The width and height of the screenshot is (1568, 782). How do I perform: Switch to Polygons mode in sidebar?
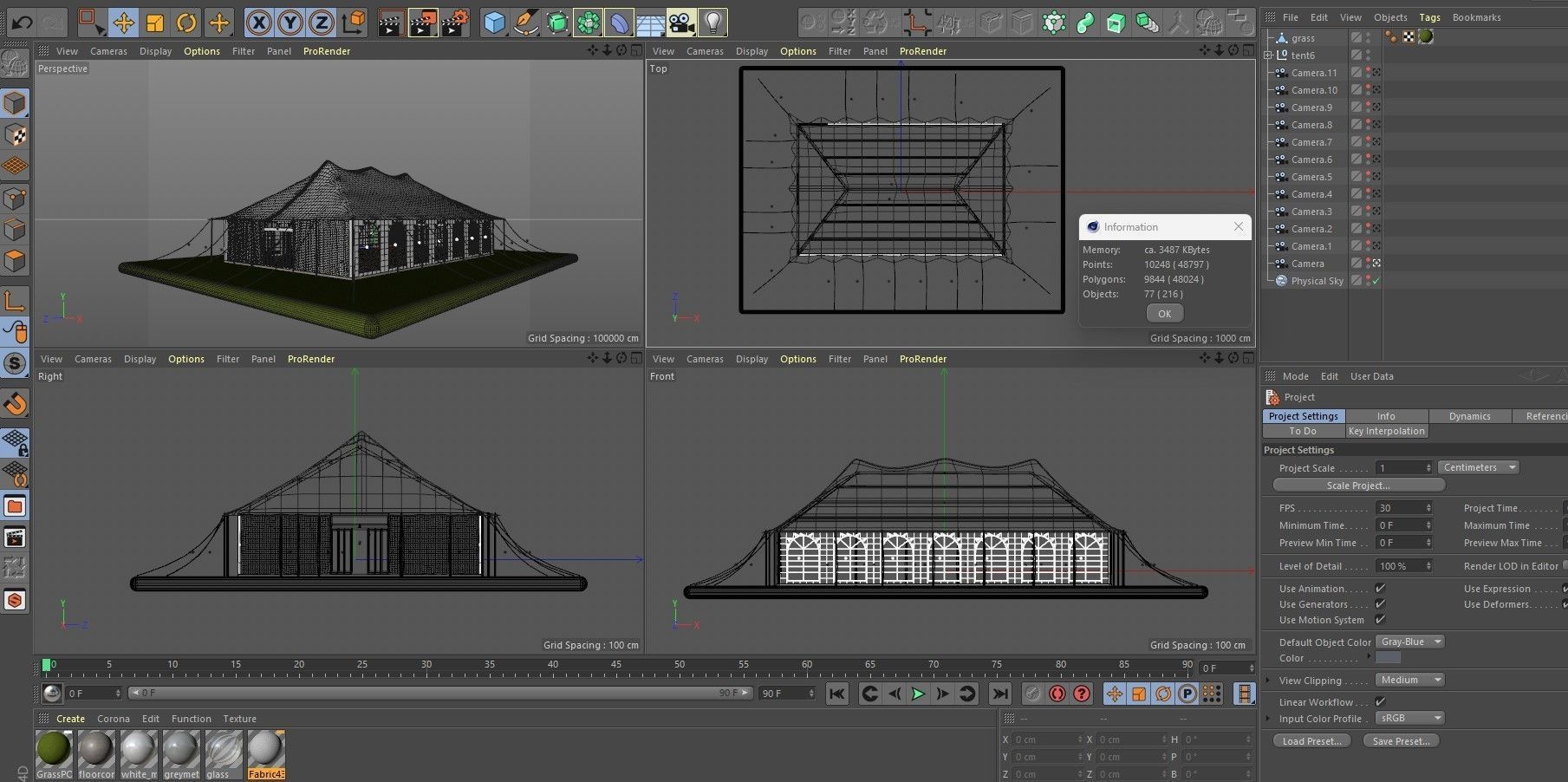point(15,260)
